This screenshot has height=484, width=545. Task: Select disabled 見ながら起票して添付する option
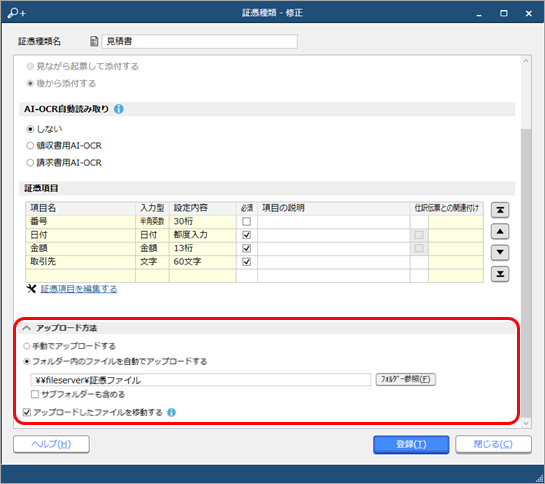click(x=30, y=66)
